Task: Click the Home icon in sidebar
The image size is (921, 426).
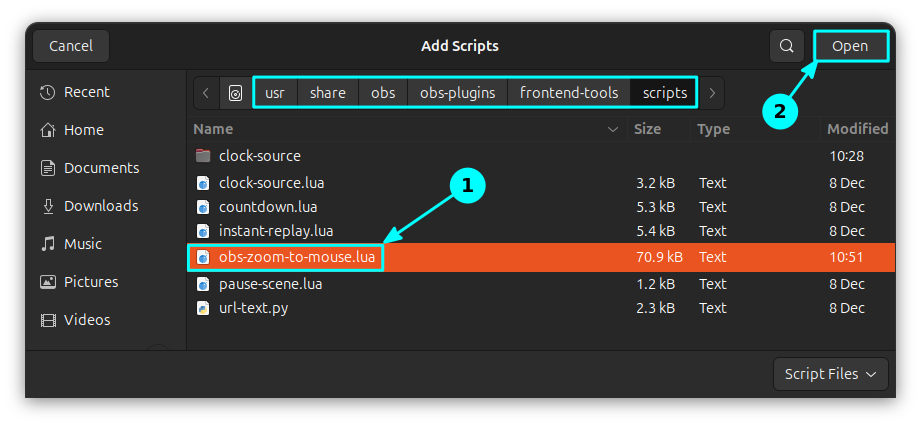Action: tap(47, 130)
